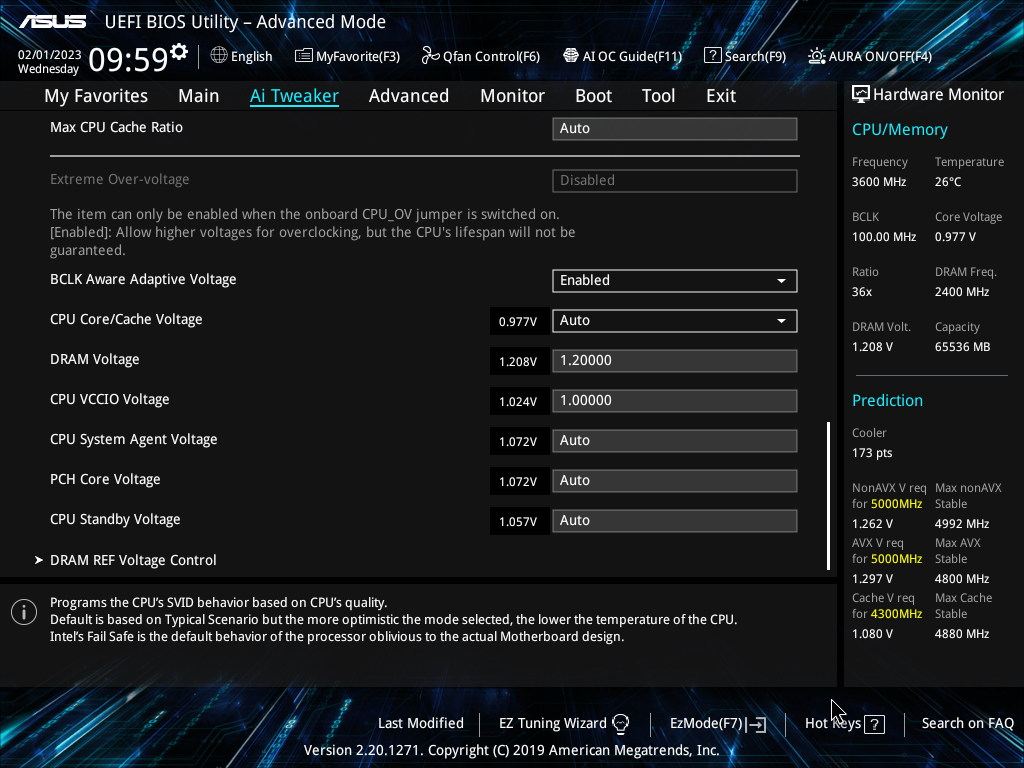
Task: Click the 0.977V reading beside CPU Core/Cache
Action: [518, 321]
